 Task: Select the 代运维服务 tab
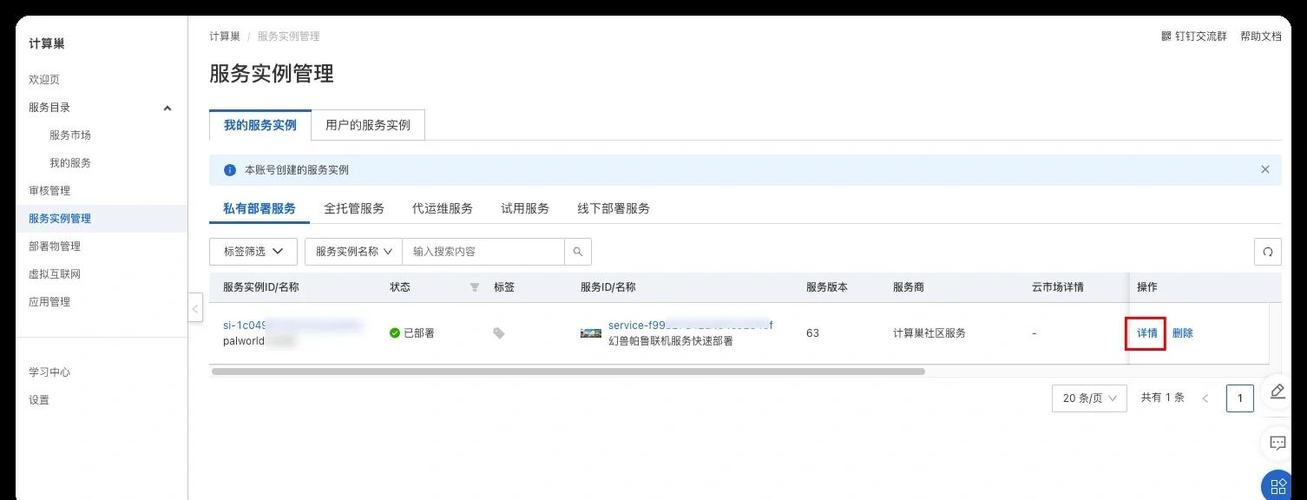[442, 208]
